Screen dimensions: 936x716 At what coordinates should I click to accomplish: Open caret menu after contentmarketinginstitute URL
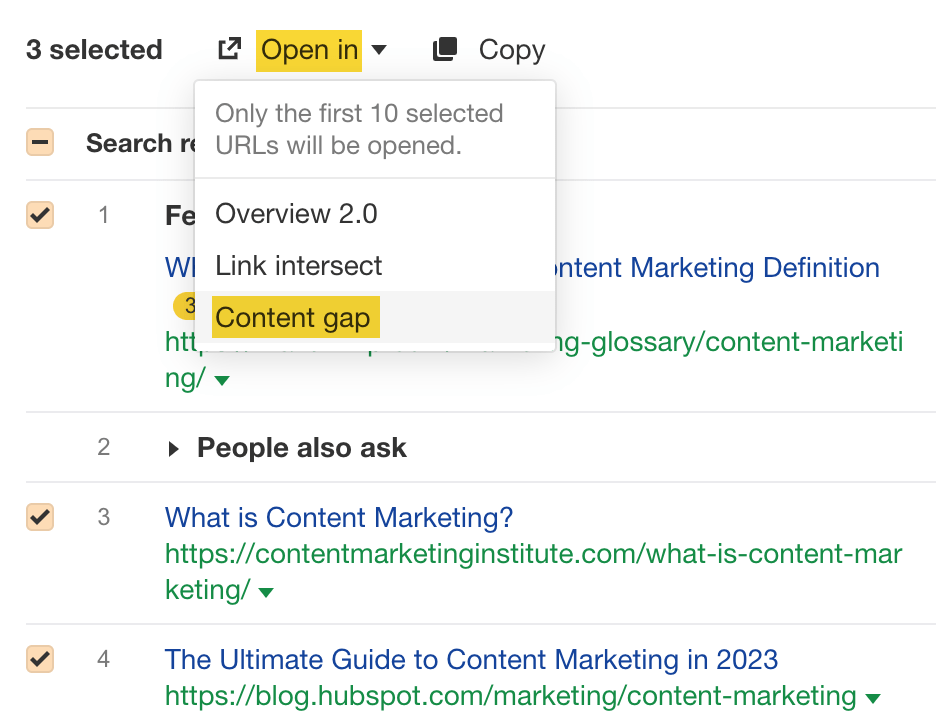pyautogui.click(x=265, y=592)
